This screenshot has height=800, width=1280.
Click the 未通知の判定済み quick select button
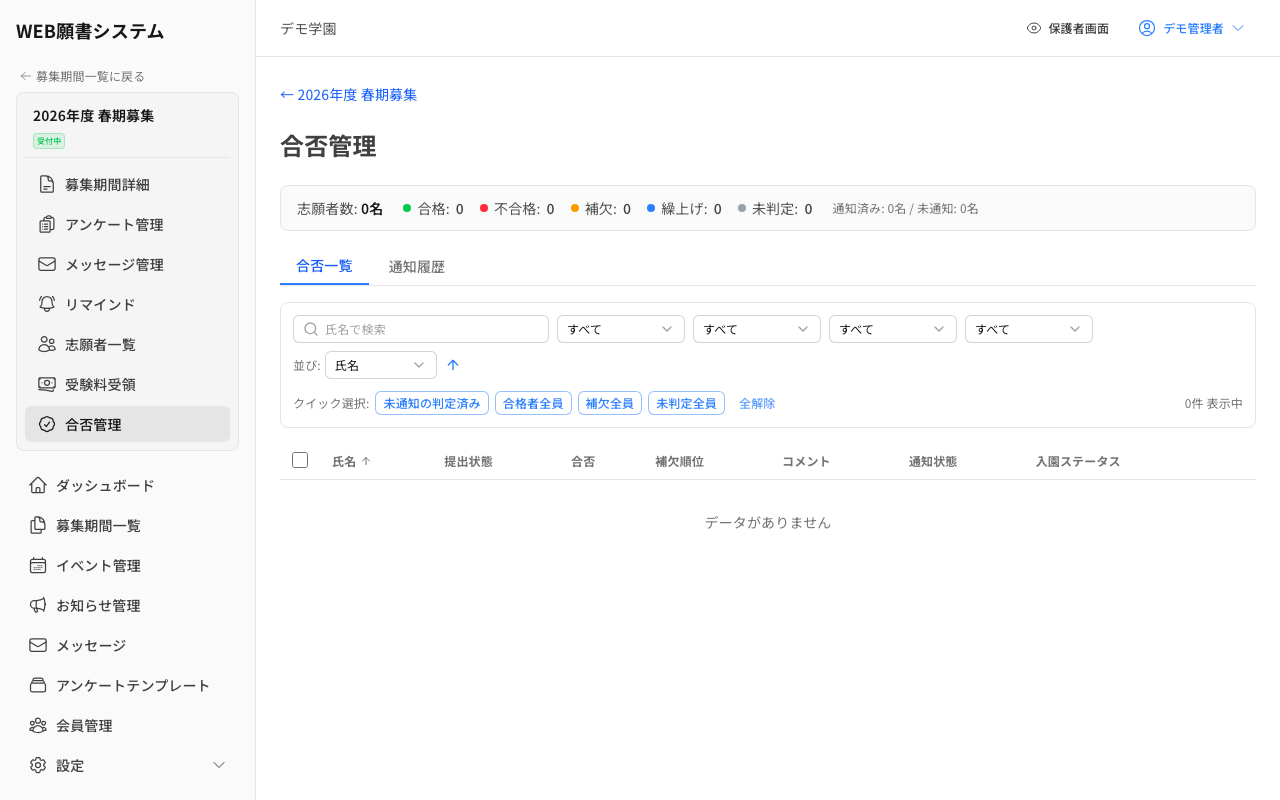coord(432,403)
